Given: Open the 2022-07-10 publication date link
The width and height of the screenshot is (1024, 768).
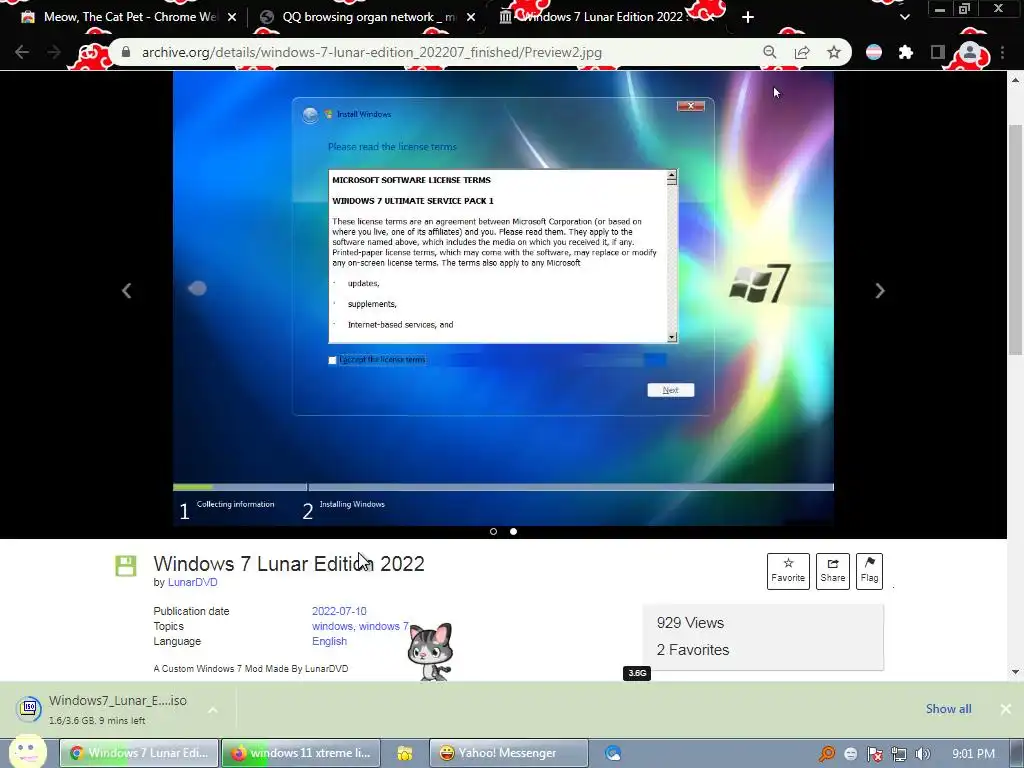Looking at the screenshot, I should tap(339, 611).
